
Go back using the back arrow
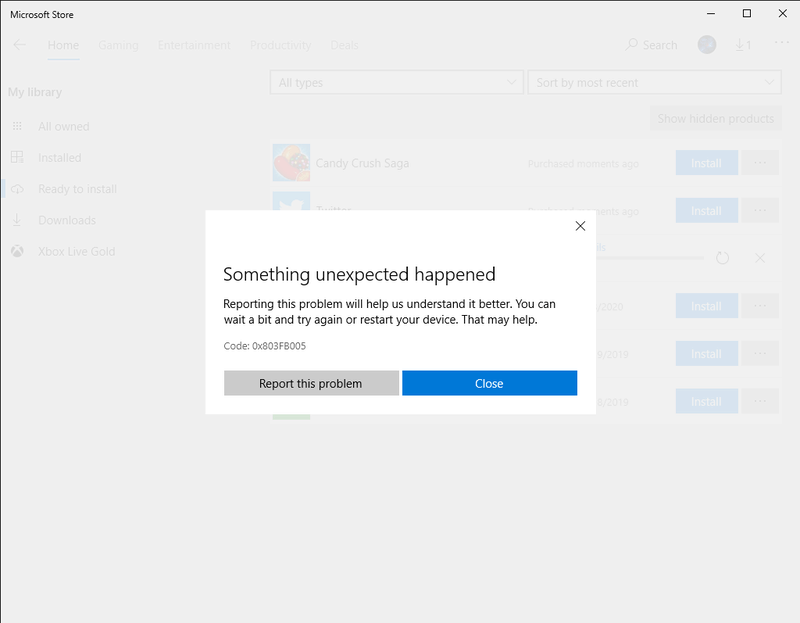pyautogui.click(x=19, y=45)
